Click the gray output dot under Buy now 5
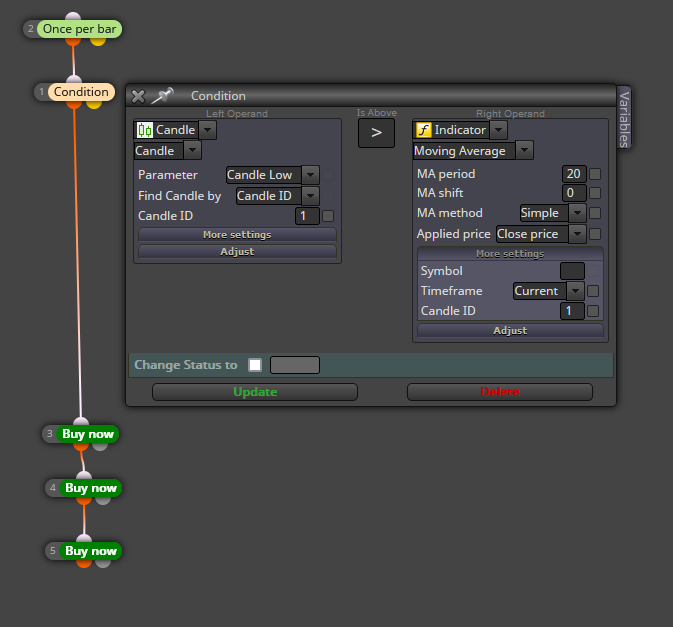Viewport: 673px width, 627px height. [103, 563]
